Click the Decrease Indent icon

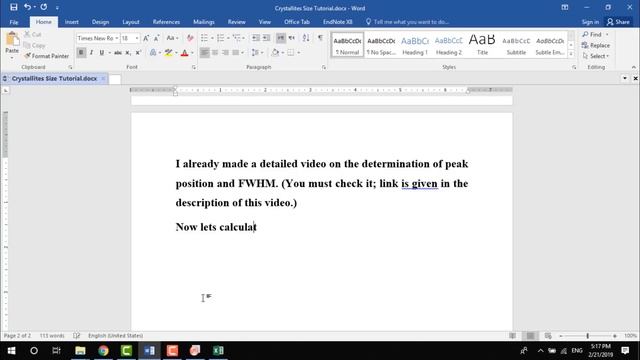pos(256,38)
